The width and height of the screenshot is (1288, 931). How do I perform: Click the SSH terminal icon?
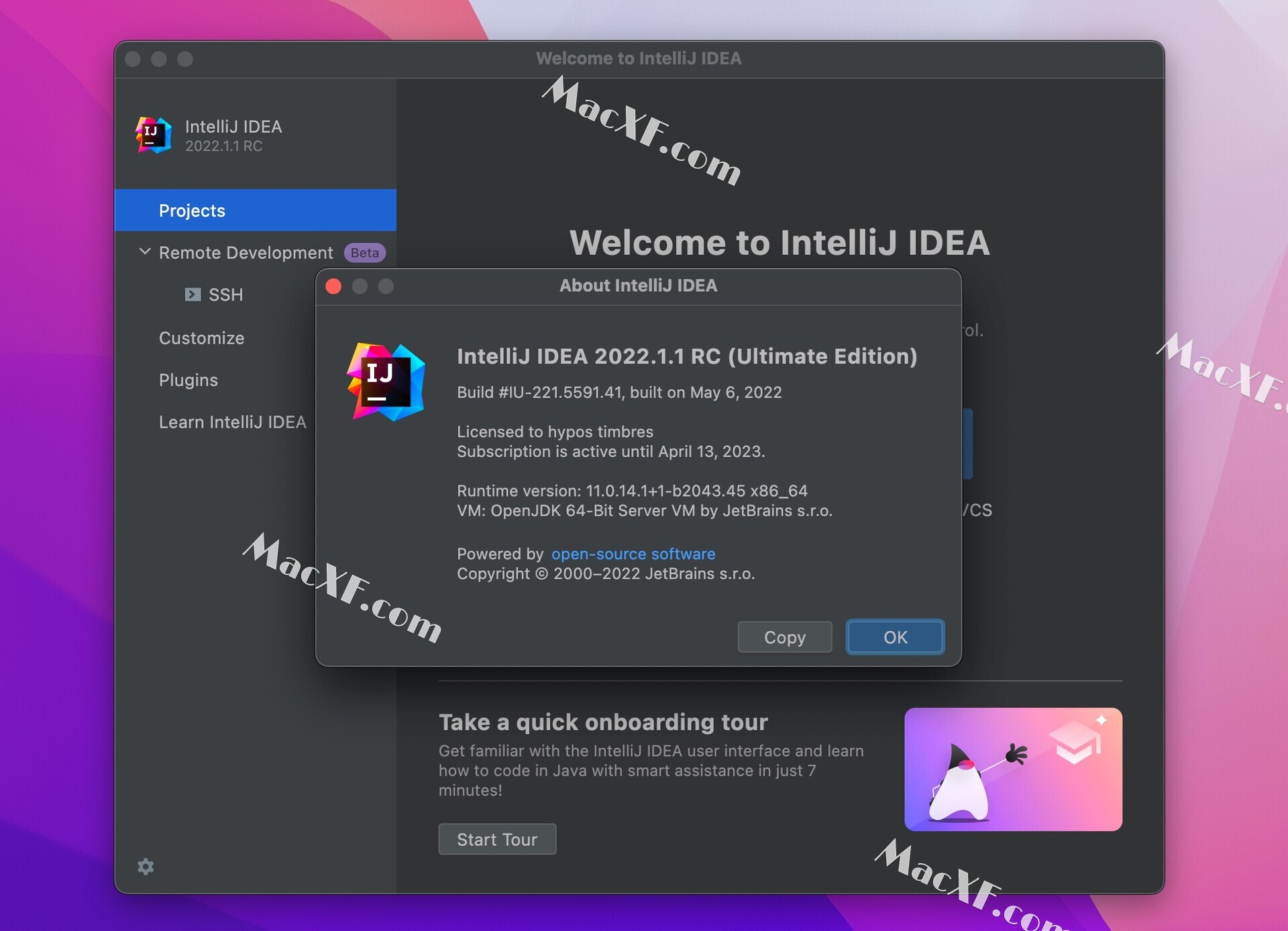(x=193, y=294)
